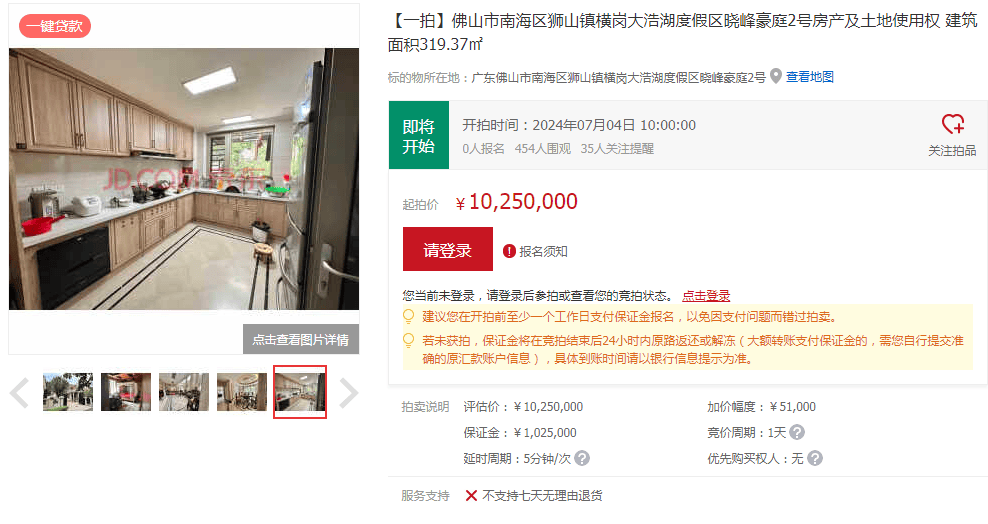Image resolution: width=988 pixels, height=524 pixels.
Task: Click the help icon next to 竞价周期
Action: 797,433
